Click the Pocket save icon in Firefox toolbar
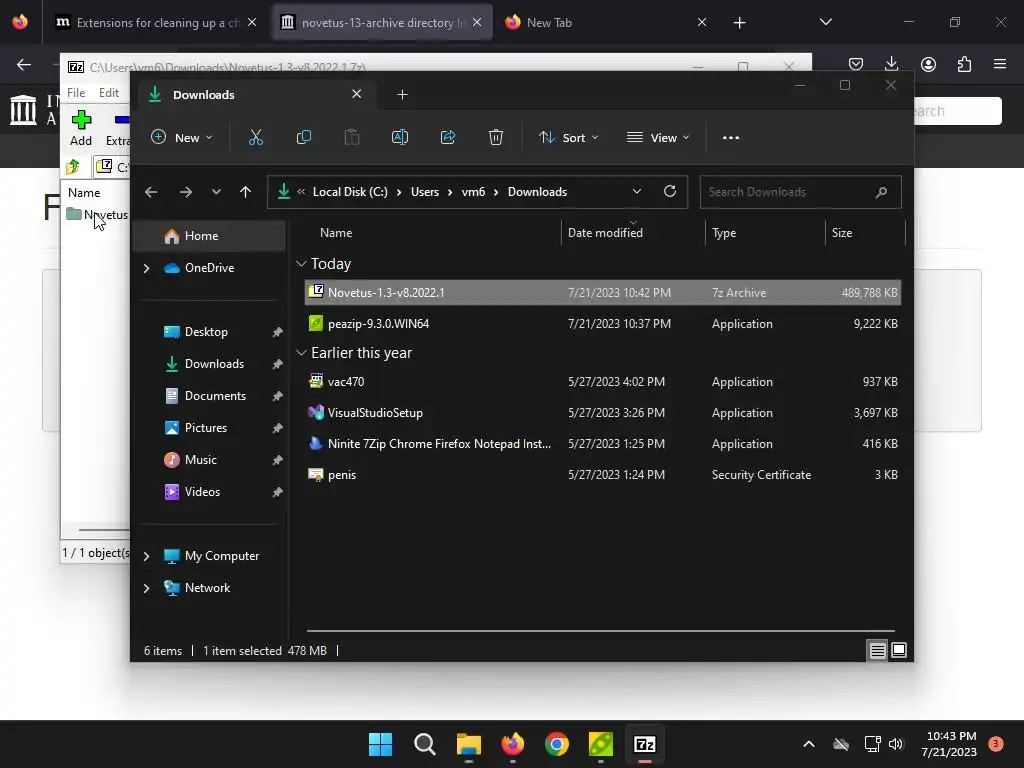Image resolution: width=1024 pixels, height=768 pixels. pos(856,63)
